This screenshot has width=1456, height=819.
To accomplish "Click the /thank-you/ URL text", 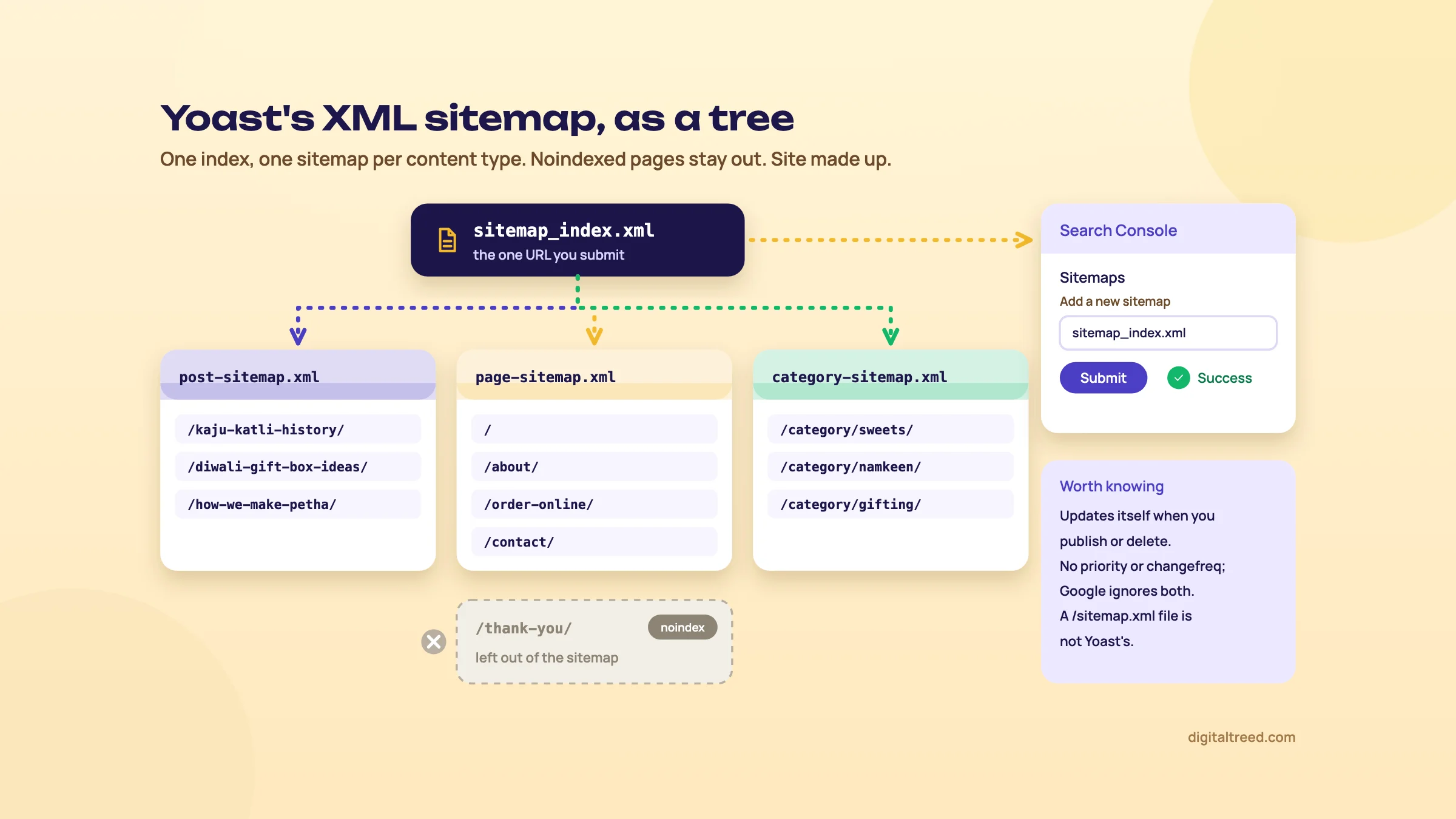I will pos(524,629).
